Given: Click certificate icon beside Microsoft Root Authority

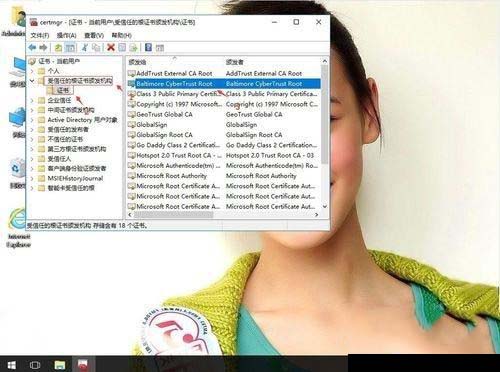Looking at the screenshot, I should [132, 176].
